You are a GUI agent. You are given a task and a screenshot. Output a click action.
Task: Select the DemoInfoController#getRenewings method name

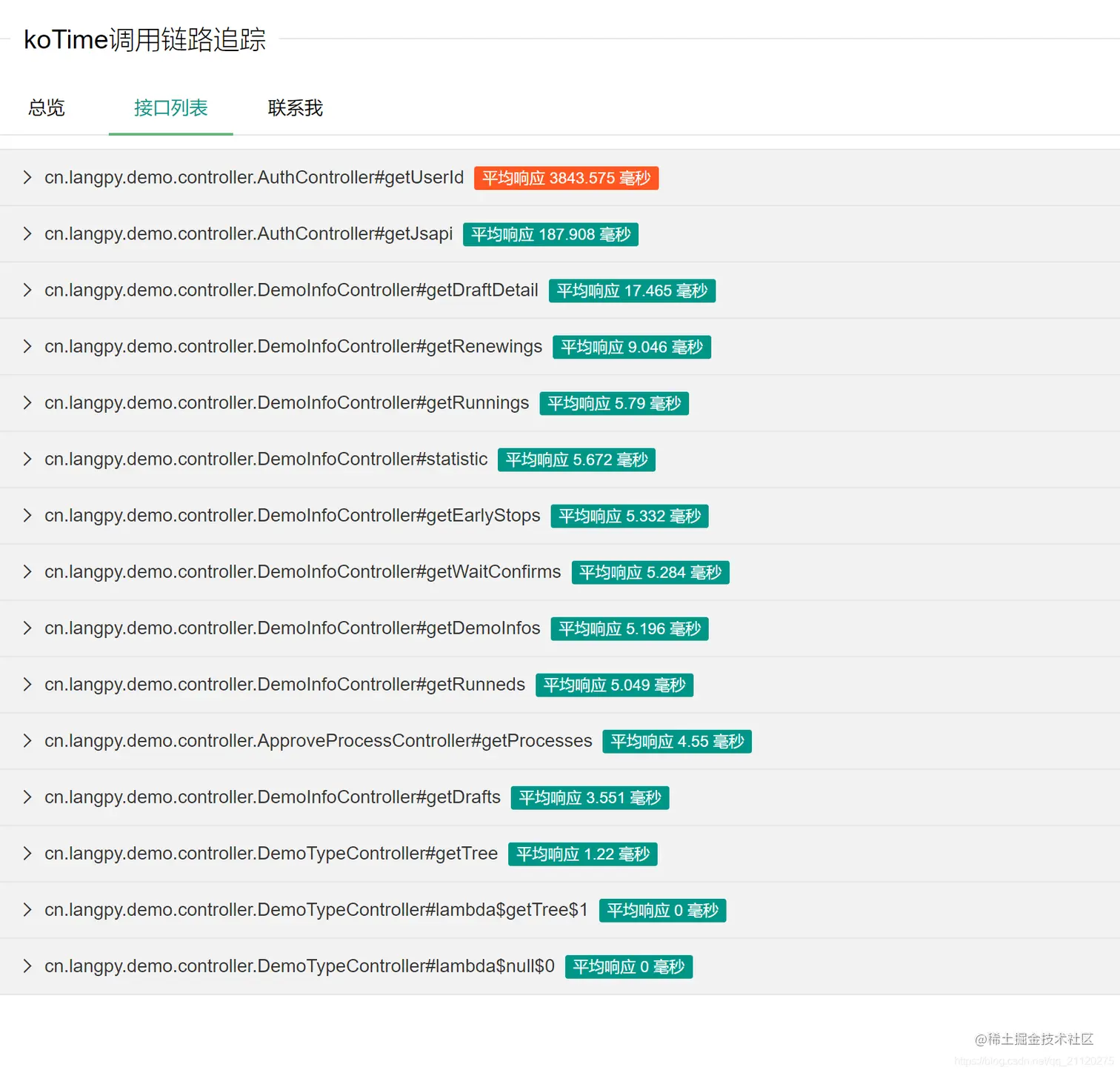pos(293,347)
